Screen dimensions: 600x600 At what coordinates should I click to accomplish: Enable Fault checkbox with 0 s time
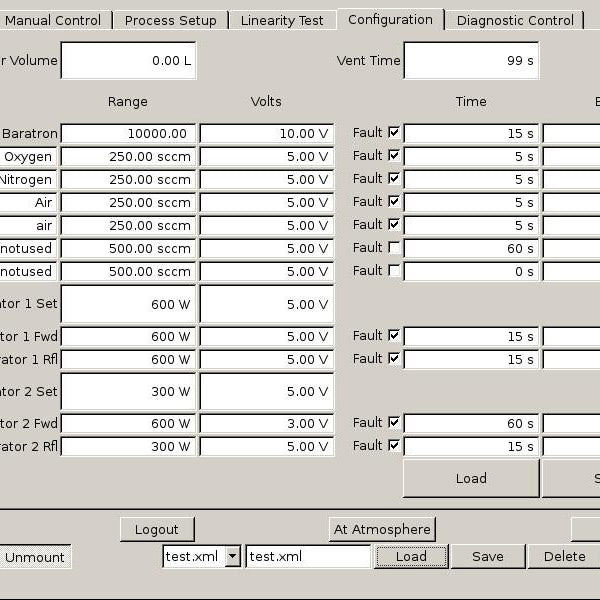[x=394, y=270]
